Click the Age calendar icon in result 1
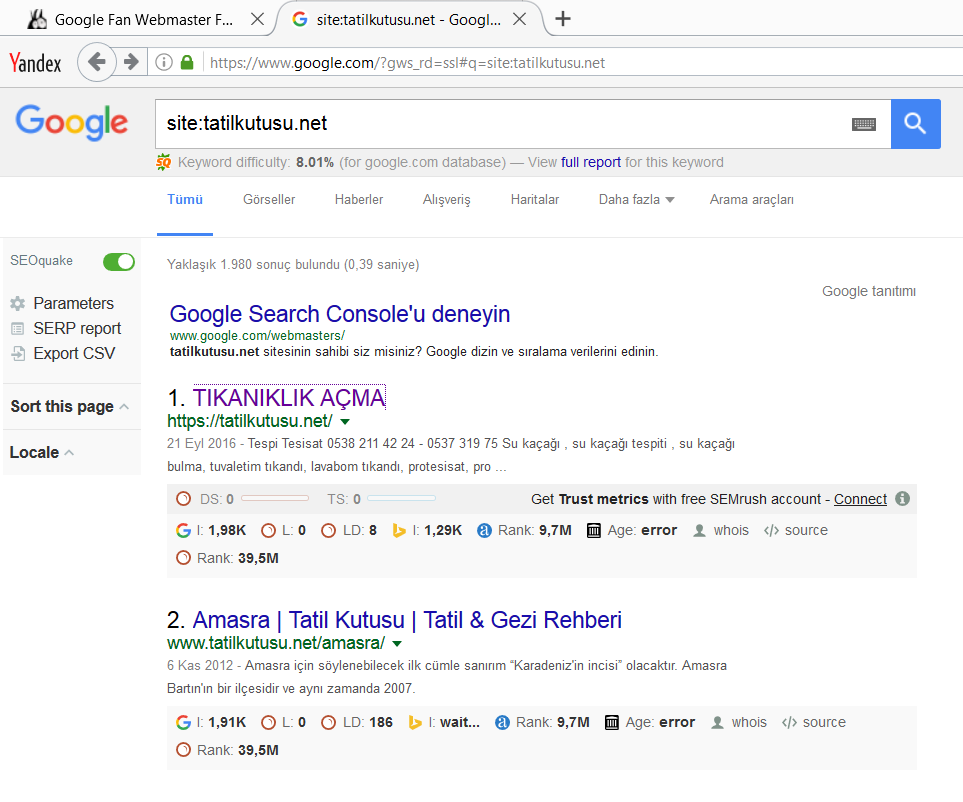This screenshot has width=963, height=802. click(593, 531)
